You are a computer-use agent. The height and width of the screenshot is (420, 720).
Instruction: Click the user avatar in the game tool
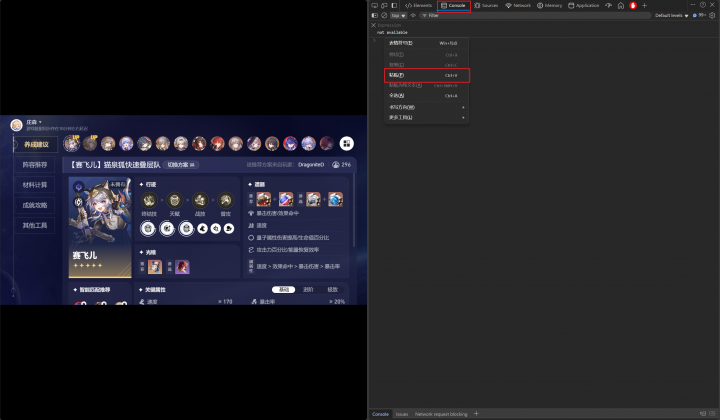(17, 125)
